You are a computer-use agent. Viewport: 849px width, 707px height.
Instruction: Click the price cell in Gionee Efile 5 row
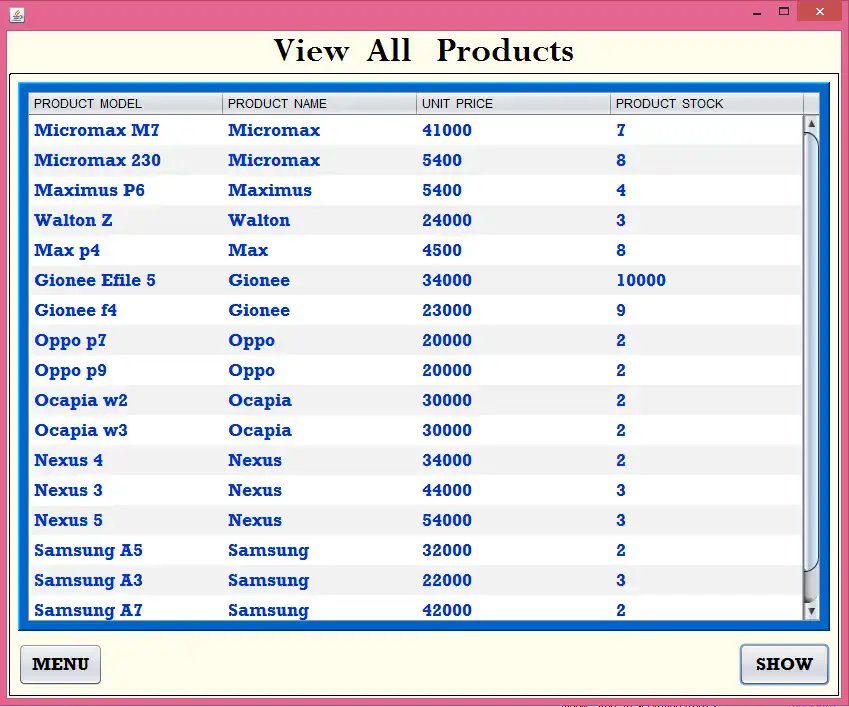pyautogui.click(x=513, y=280)
